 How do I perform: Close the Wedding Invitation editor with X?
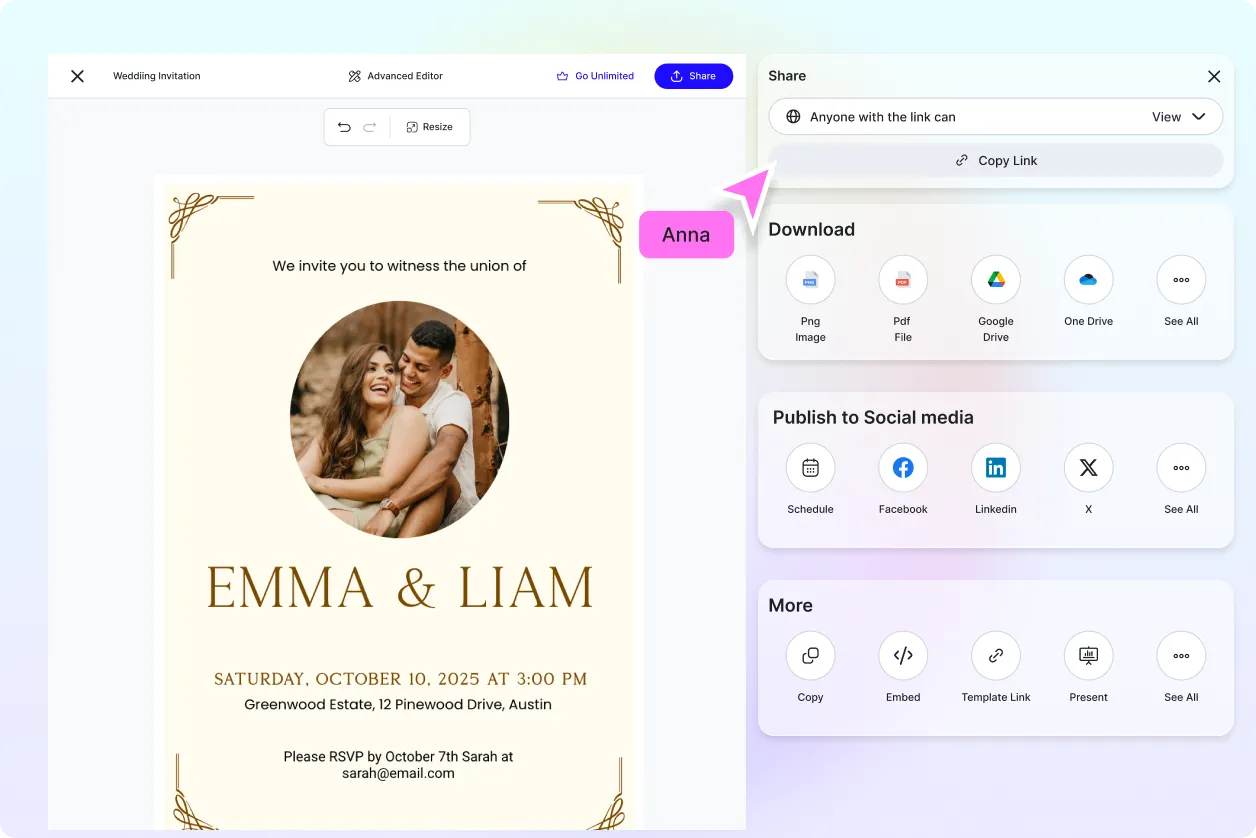[77, 76]
